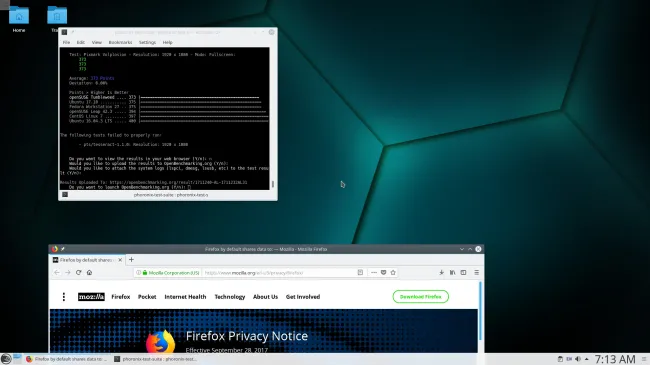Open the page's vertical three-dot menu
650x365 pixels.
(63, 297)
